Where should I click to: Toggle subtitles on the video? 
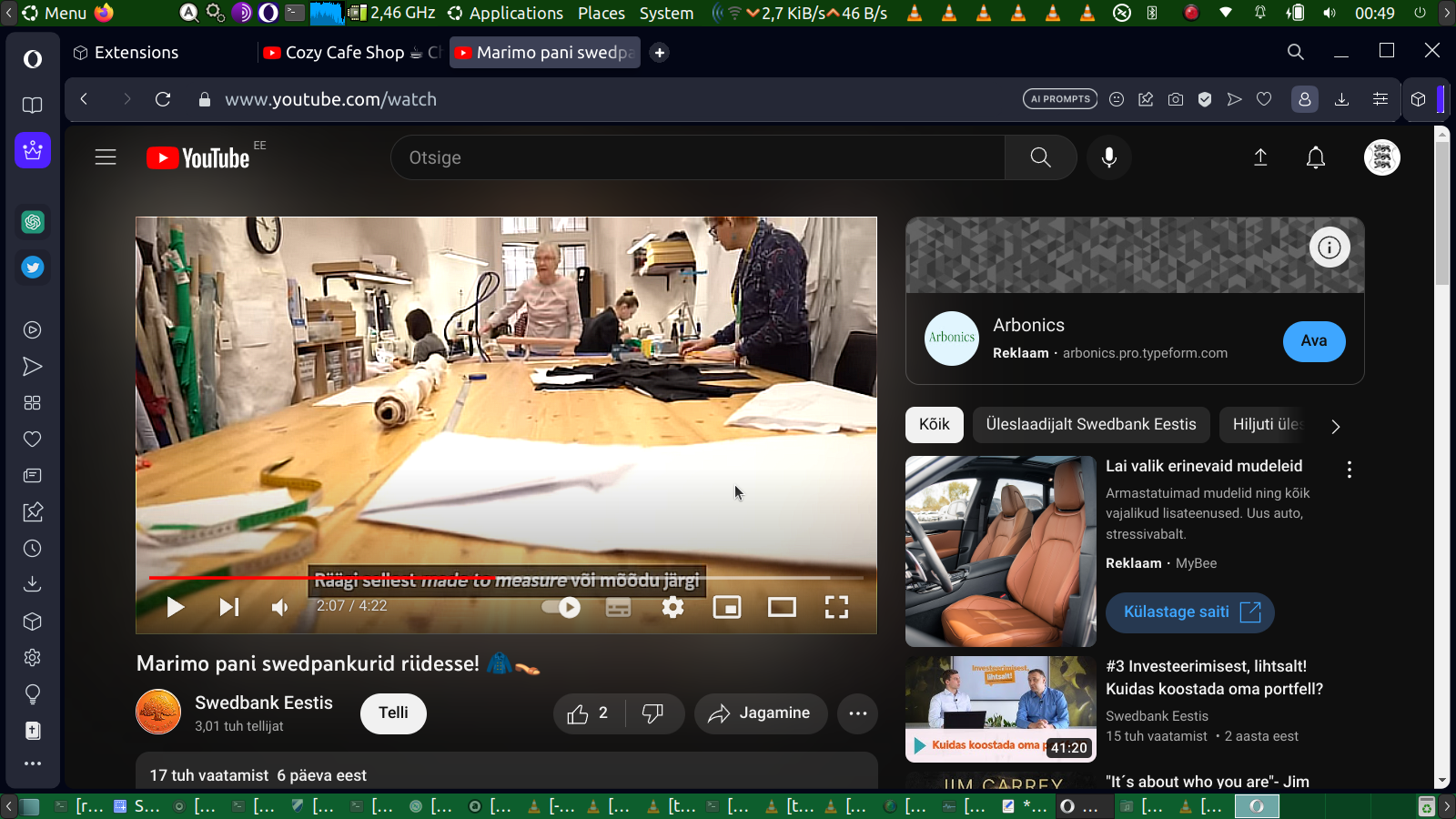pos(618,607)
